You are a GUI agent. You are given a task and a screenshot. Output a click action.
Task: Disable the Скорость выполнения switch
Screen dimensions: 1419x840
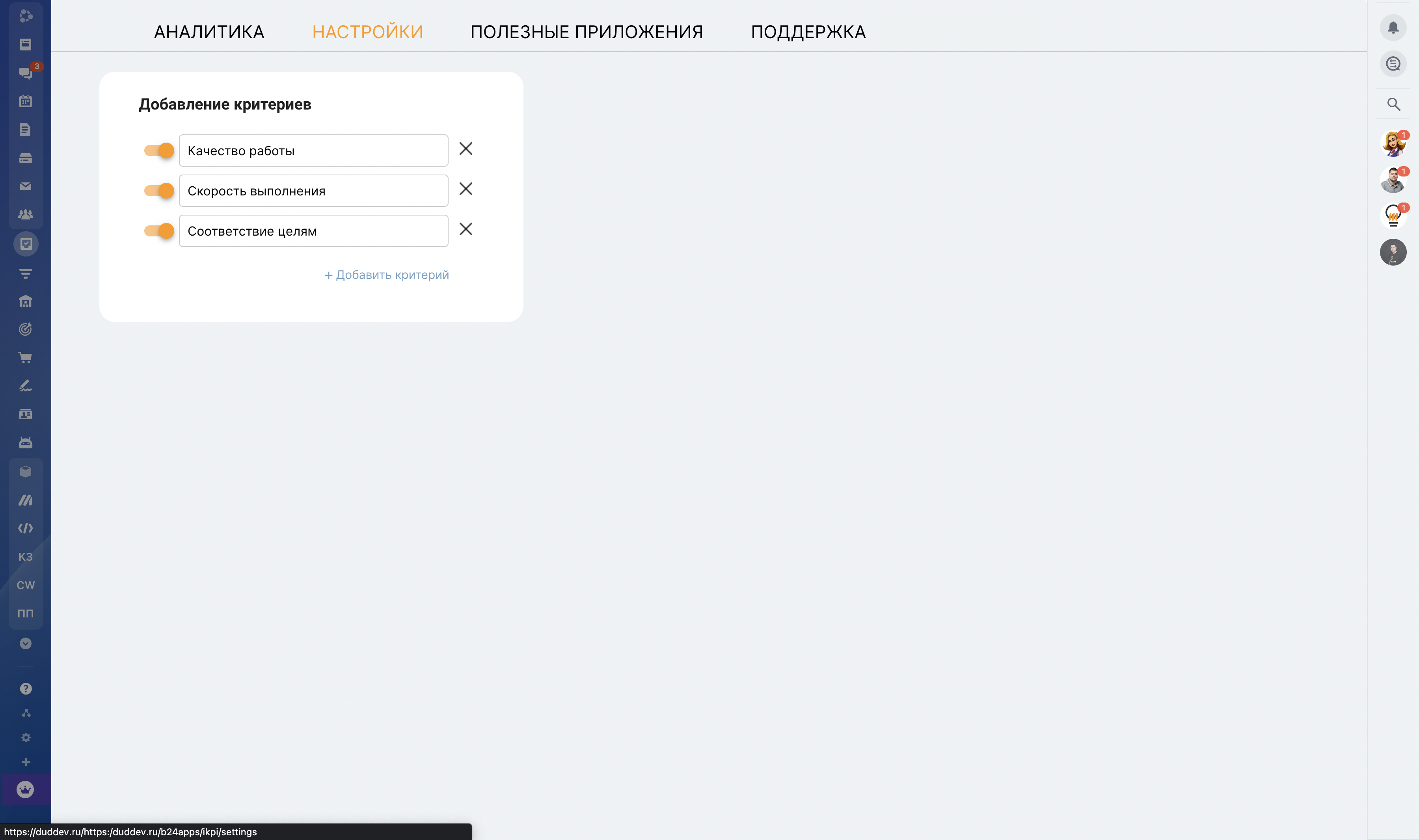[159, 191]
